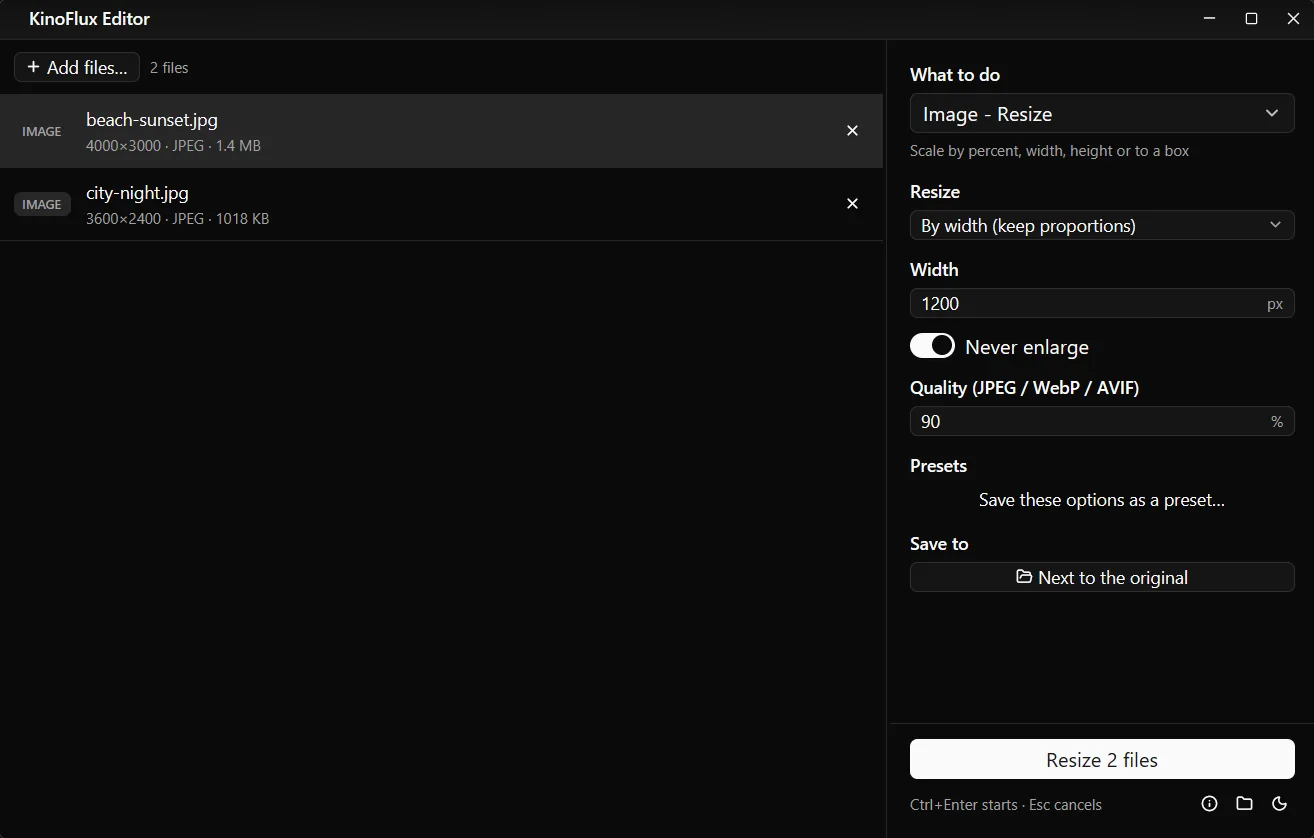Click the Presets heading

pos(938,466)
